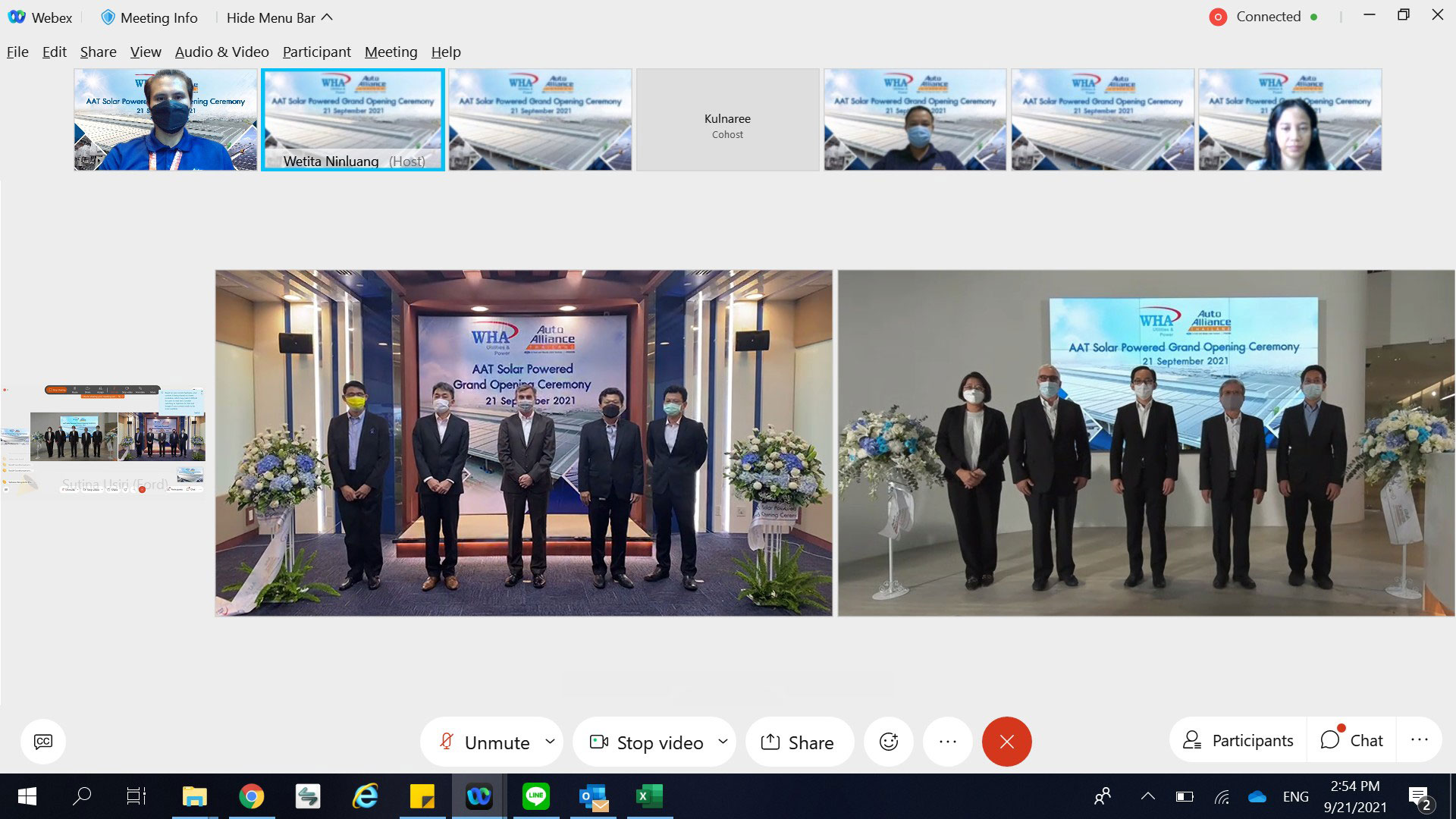The image size is (1456, 819).
Task: Select thumbnail of woman with headset
Action: [1290, 119]
